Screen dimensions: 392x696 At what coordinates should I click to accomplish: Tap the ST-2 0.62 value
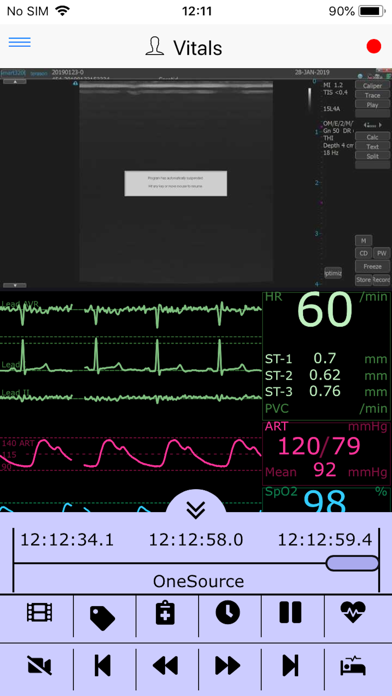(325, 375)
